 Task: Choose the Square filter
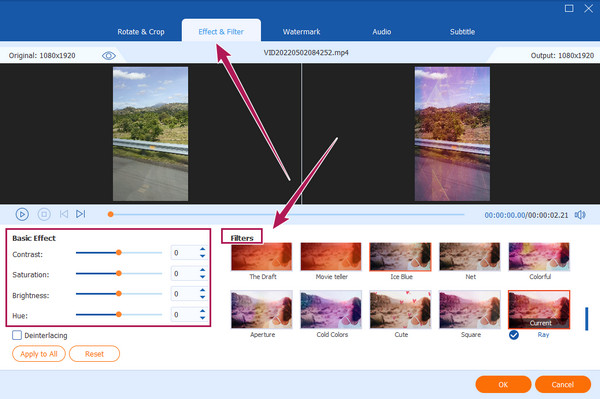(470, 309)
